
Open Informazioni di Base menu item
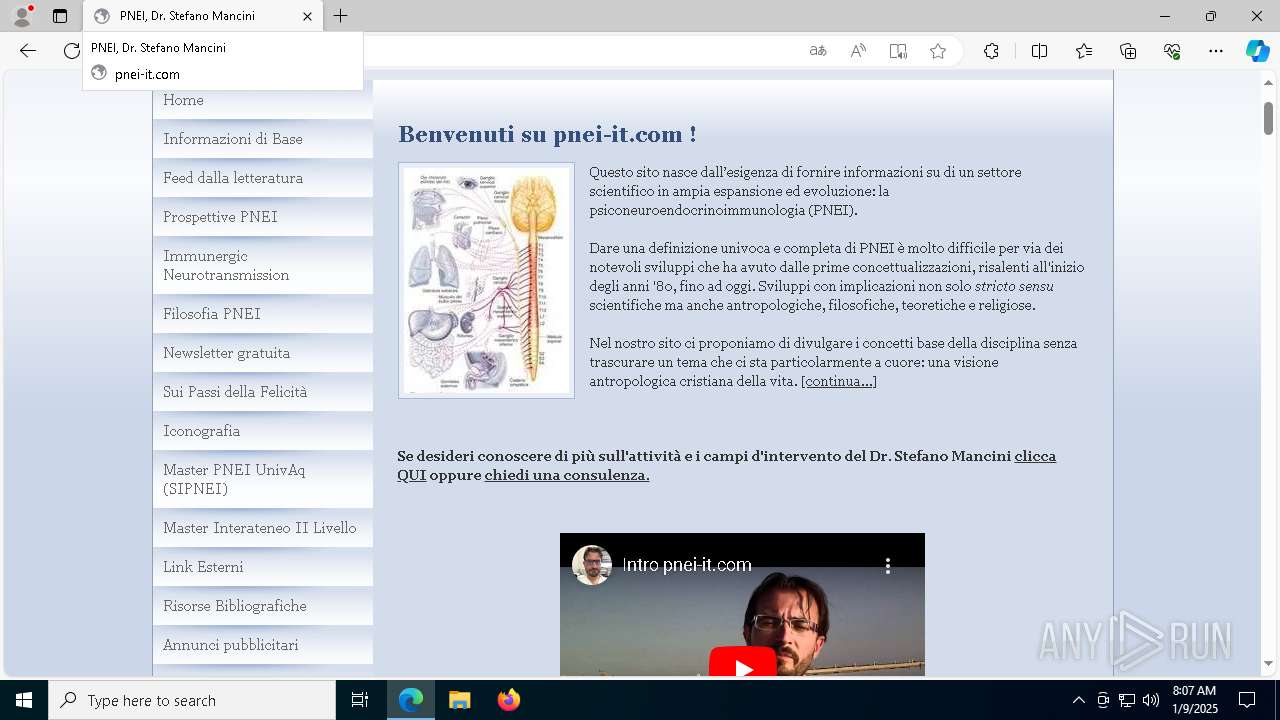(263, 139)
